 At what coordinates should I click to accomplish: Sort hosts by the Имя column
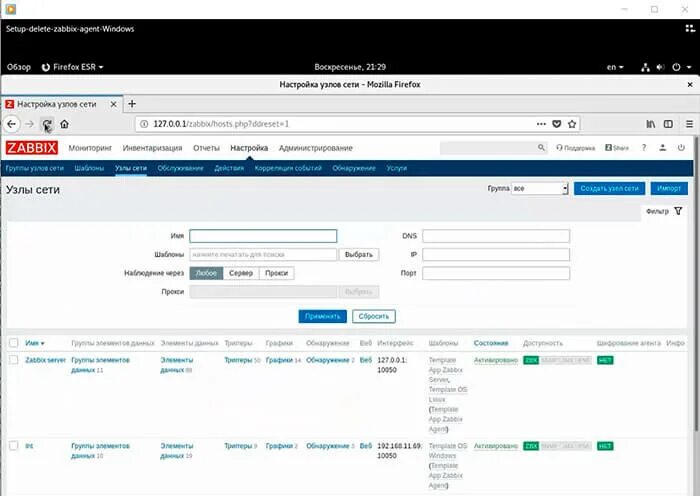(x=34, y=343)
